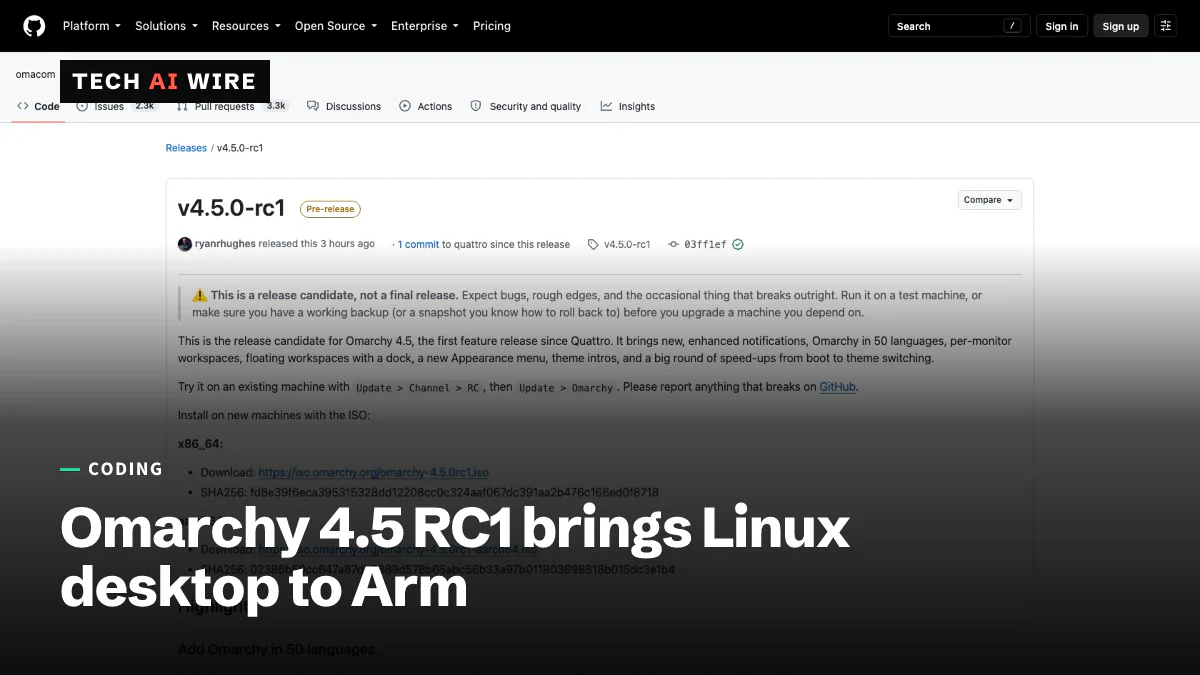Click the Discussions speech bubble icon
The width and height of the screenshot is (1200, 675).
313,106
